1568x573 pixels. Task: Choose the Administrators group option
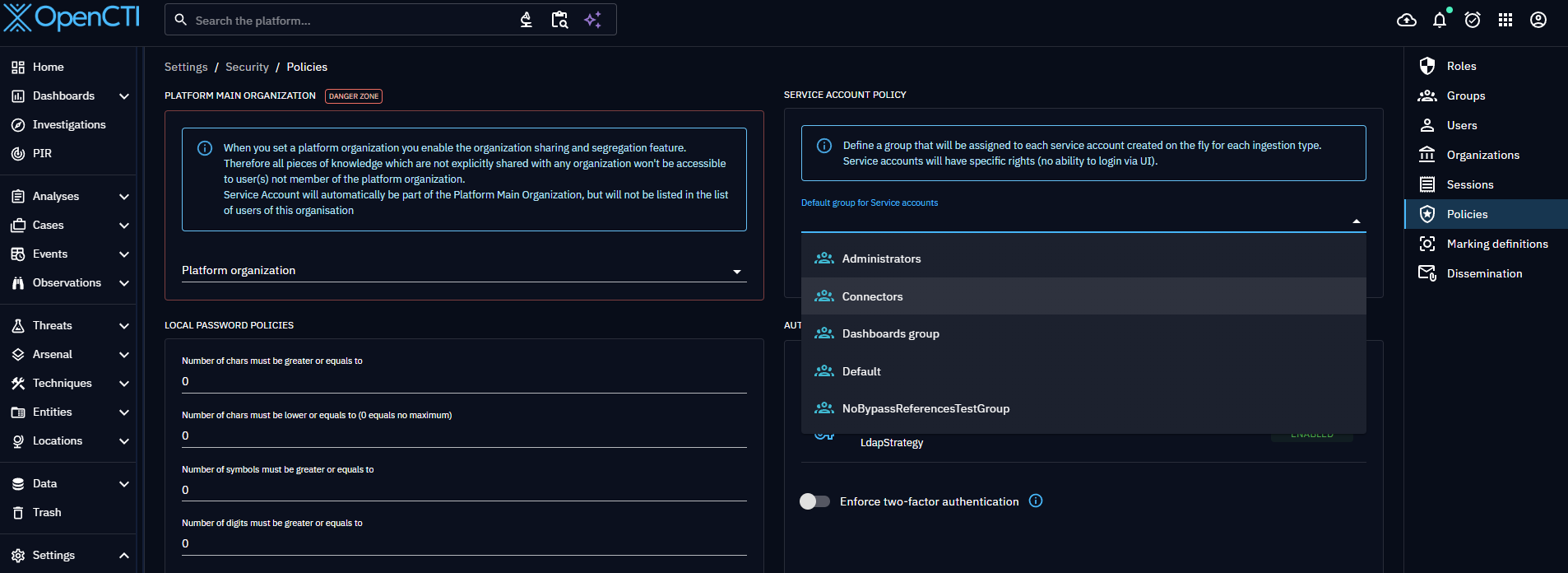[x=881, y=259]
